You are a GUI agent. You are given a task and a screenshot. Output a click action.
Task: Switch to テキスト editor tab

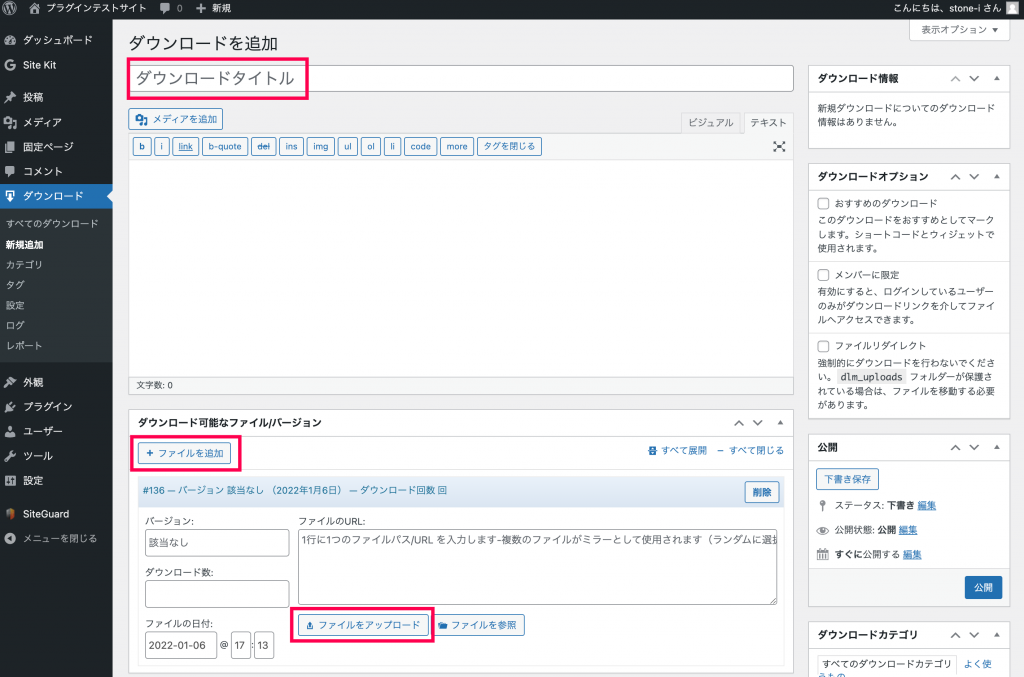(768, 123)
